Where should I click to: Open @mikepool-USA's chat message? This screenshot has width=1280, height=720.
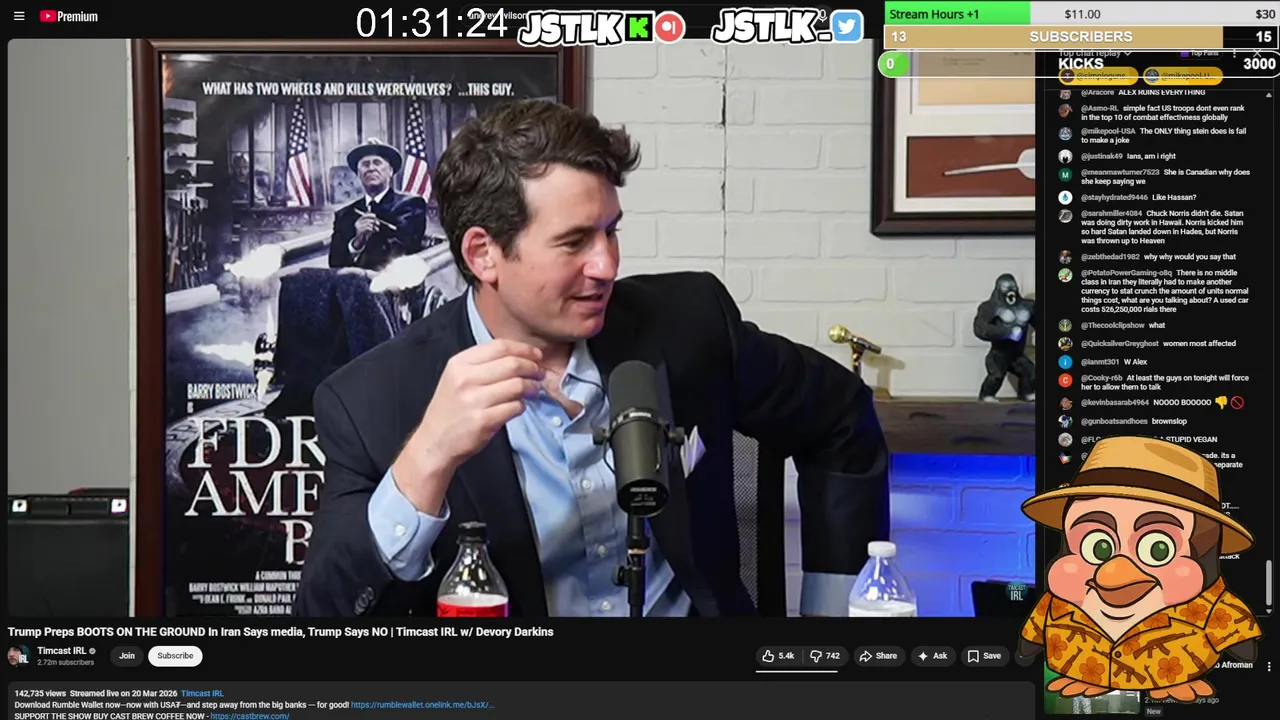click(1162, 135)
